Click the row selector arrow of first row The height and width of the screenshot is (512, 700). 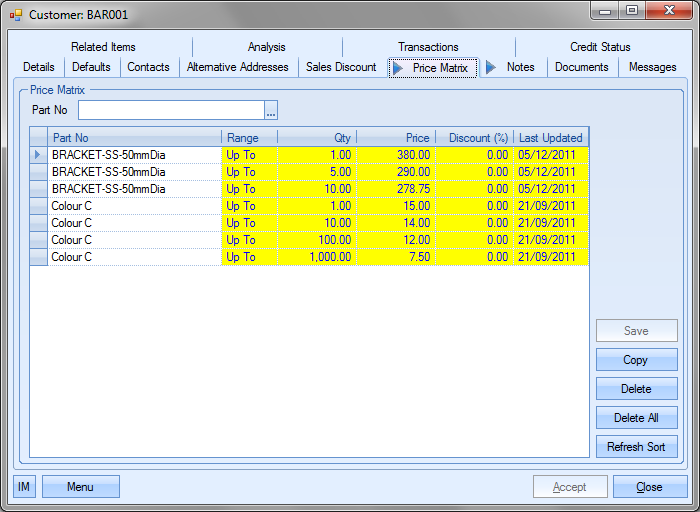click(39, 155)
